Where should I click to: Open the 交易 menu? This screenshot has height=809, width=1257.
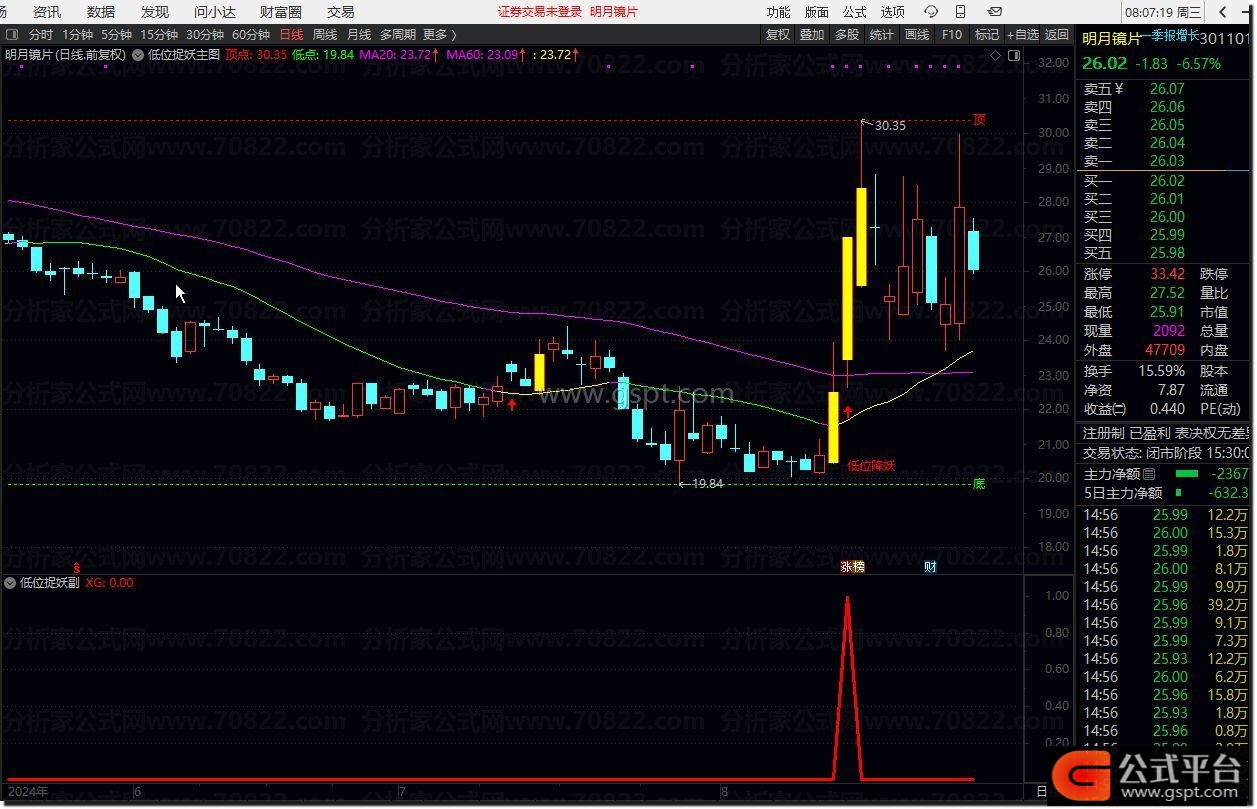tap(341, 12)
